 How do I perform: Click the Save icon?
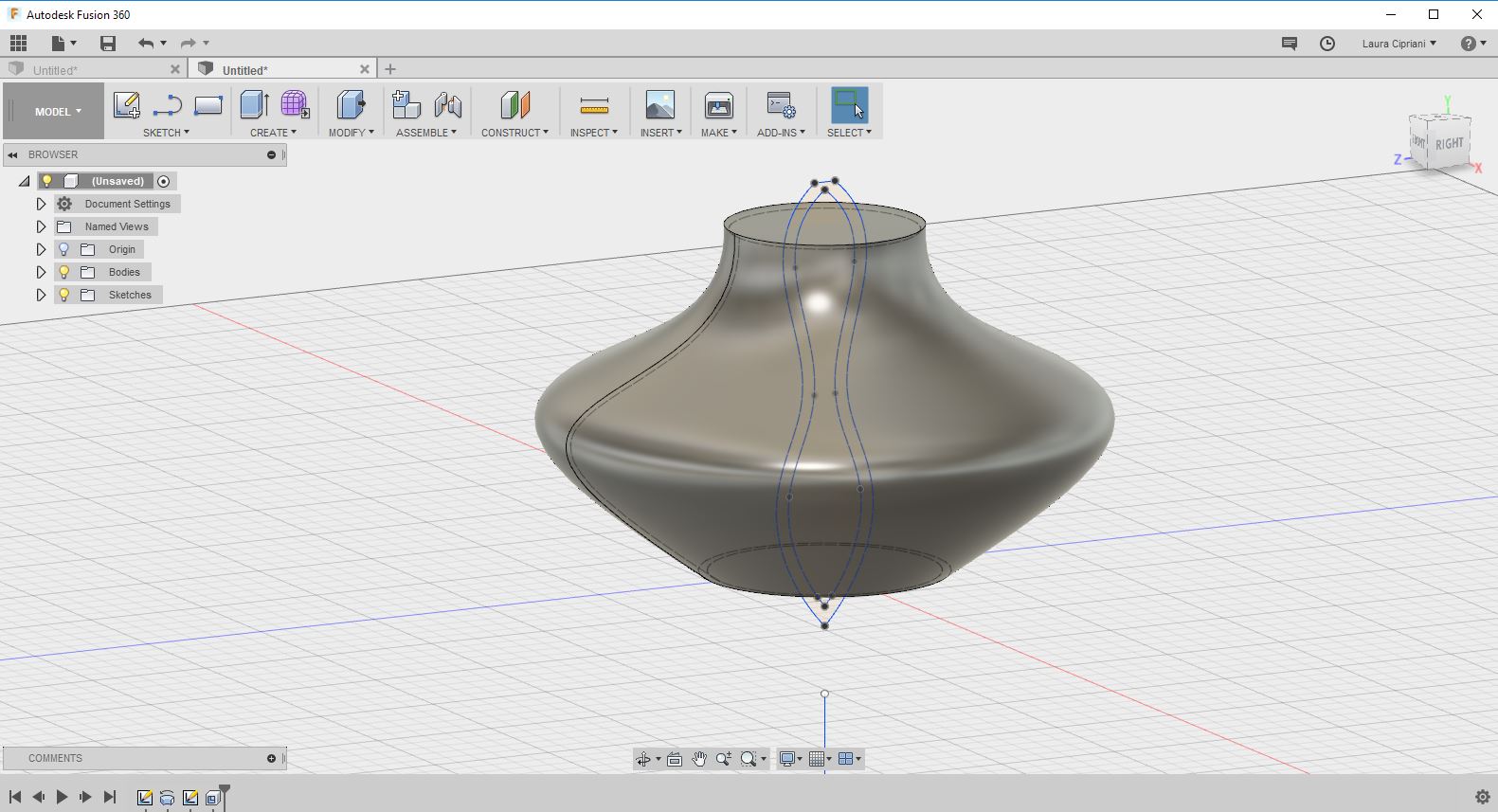[108, 43]
